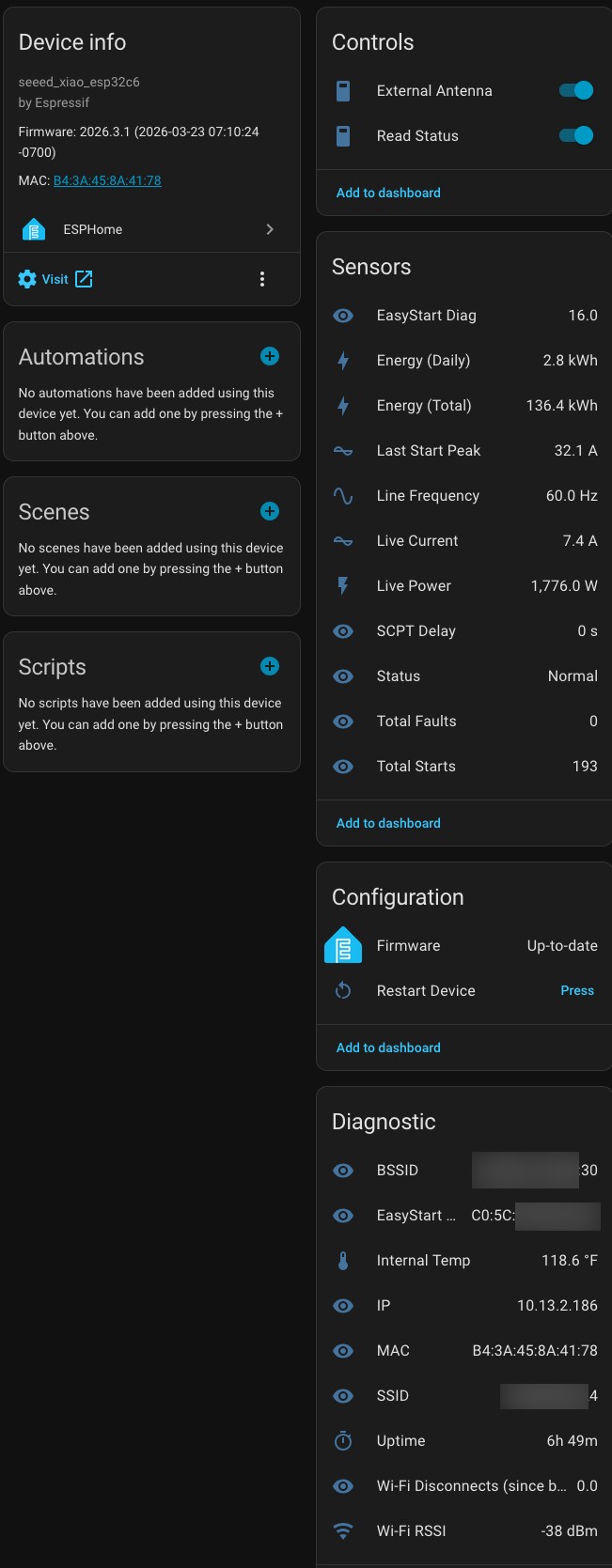This screenshot has width=612, height=1568.
Task: Click the gear icon beside Visit
Action: pos(27,279)
